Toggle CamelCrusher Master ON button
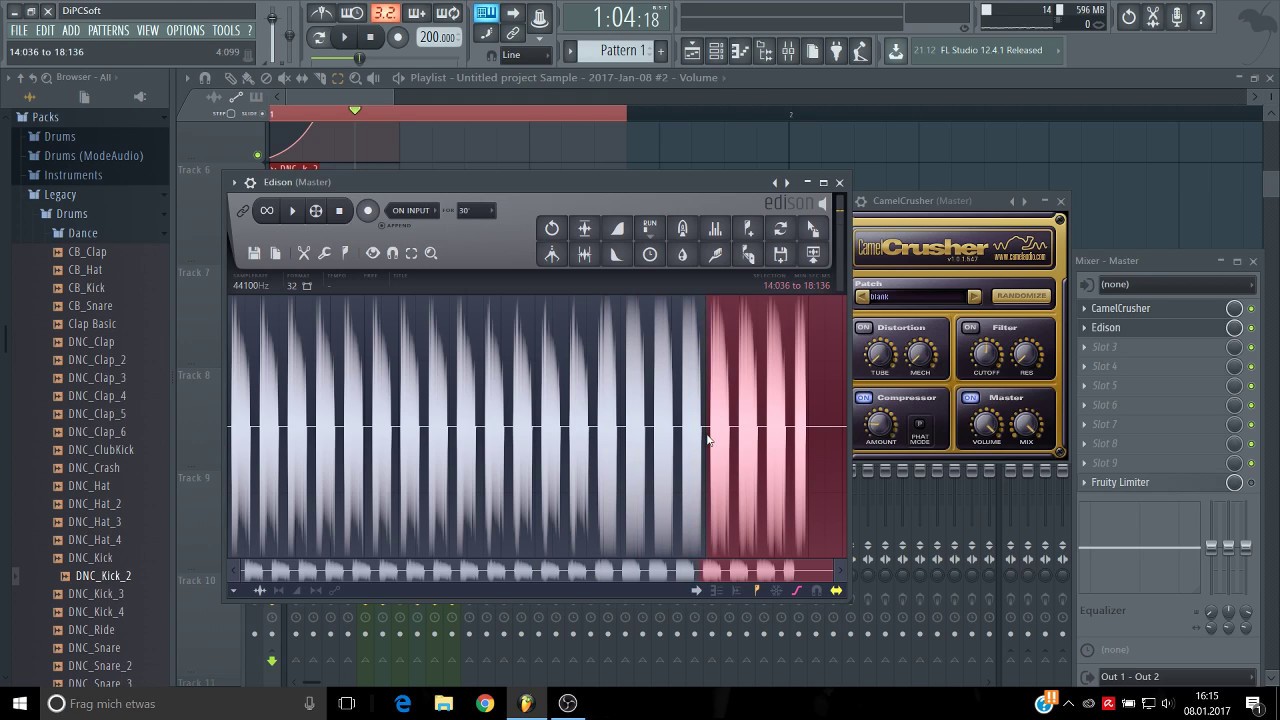 coord(970,398)
